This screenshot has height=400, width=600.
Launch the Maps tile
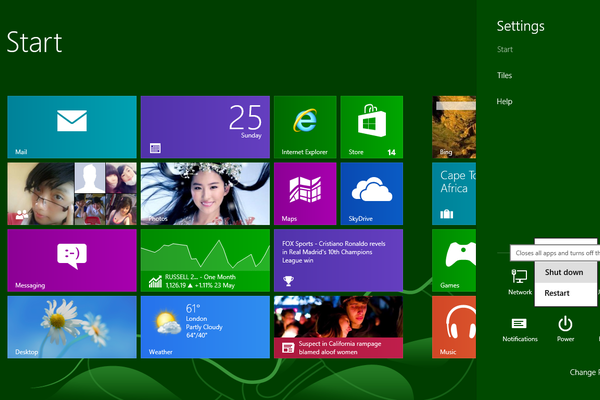tap(305, 194)
